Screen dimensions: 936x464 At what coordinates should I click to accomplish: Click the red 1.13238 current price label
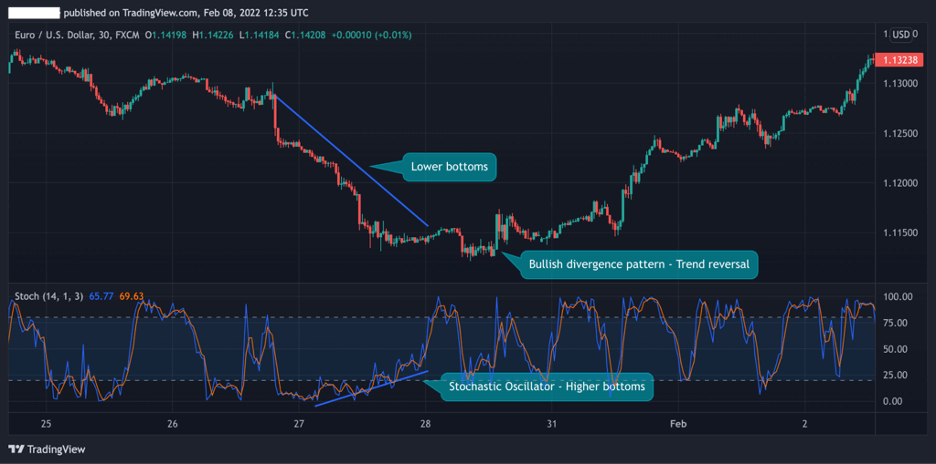pyautogui.click(x=898, y=60)
